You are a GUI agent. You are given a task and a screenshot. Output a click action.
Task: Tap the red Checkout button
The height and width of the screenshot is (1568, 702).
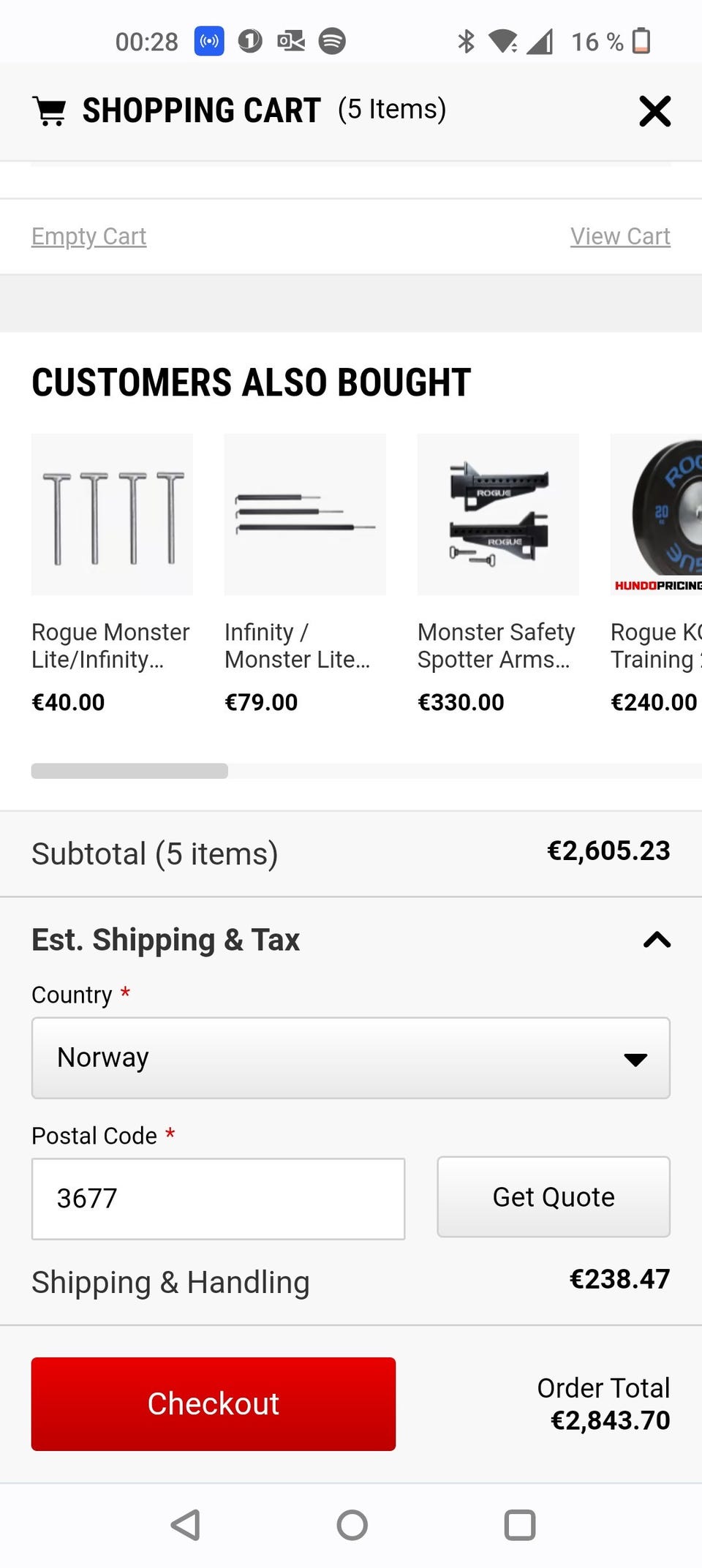[214, 1403]
